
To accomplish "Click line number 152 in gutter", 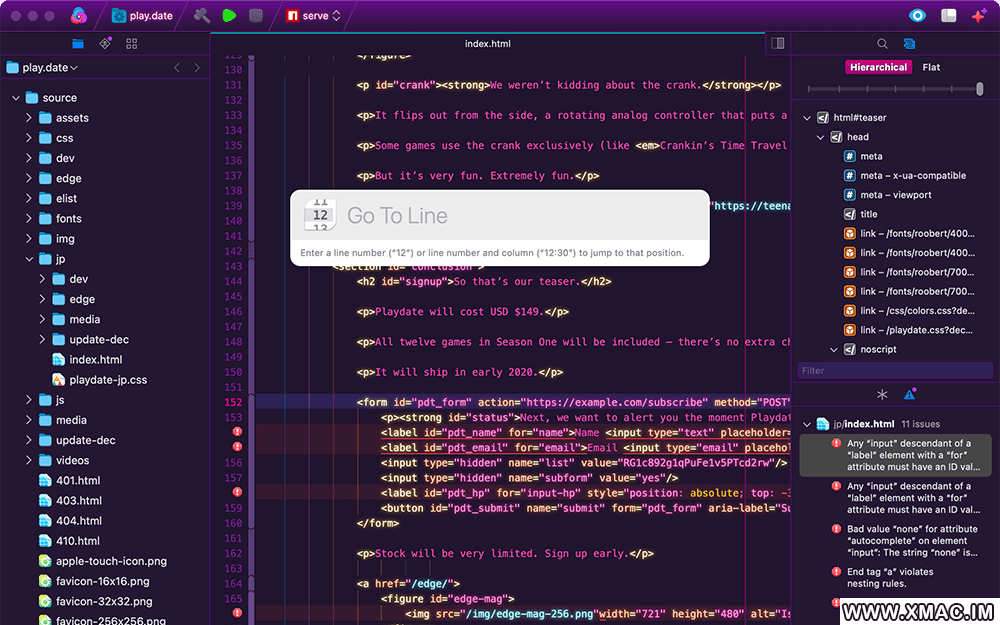I will (233, 402).
